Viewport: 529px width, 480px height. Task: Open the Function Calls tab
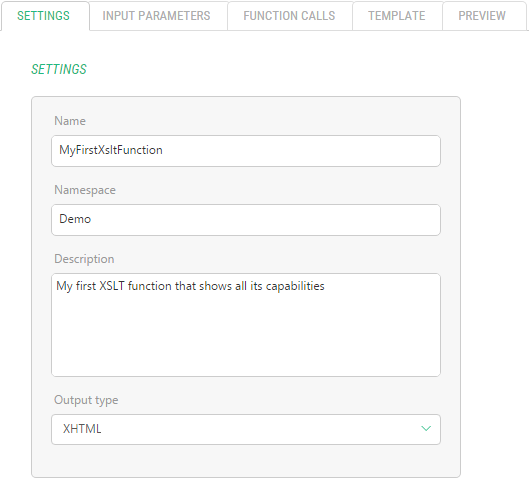pos(289,16)
